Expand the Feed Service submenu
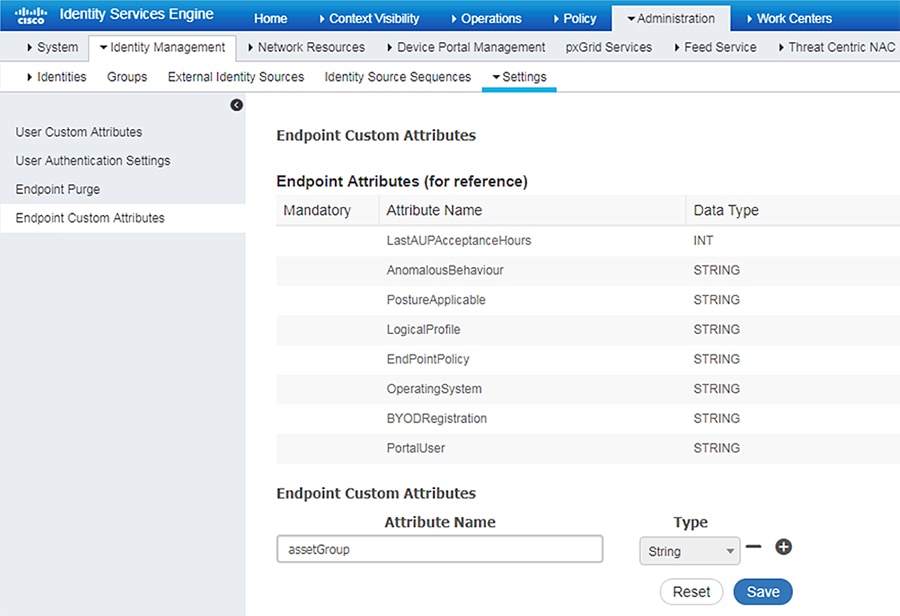This screenshot has height=616, width=900. click(x=715, y=47)
